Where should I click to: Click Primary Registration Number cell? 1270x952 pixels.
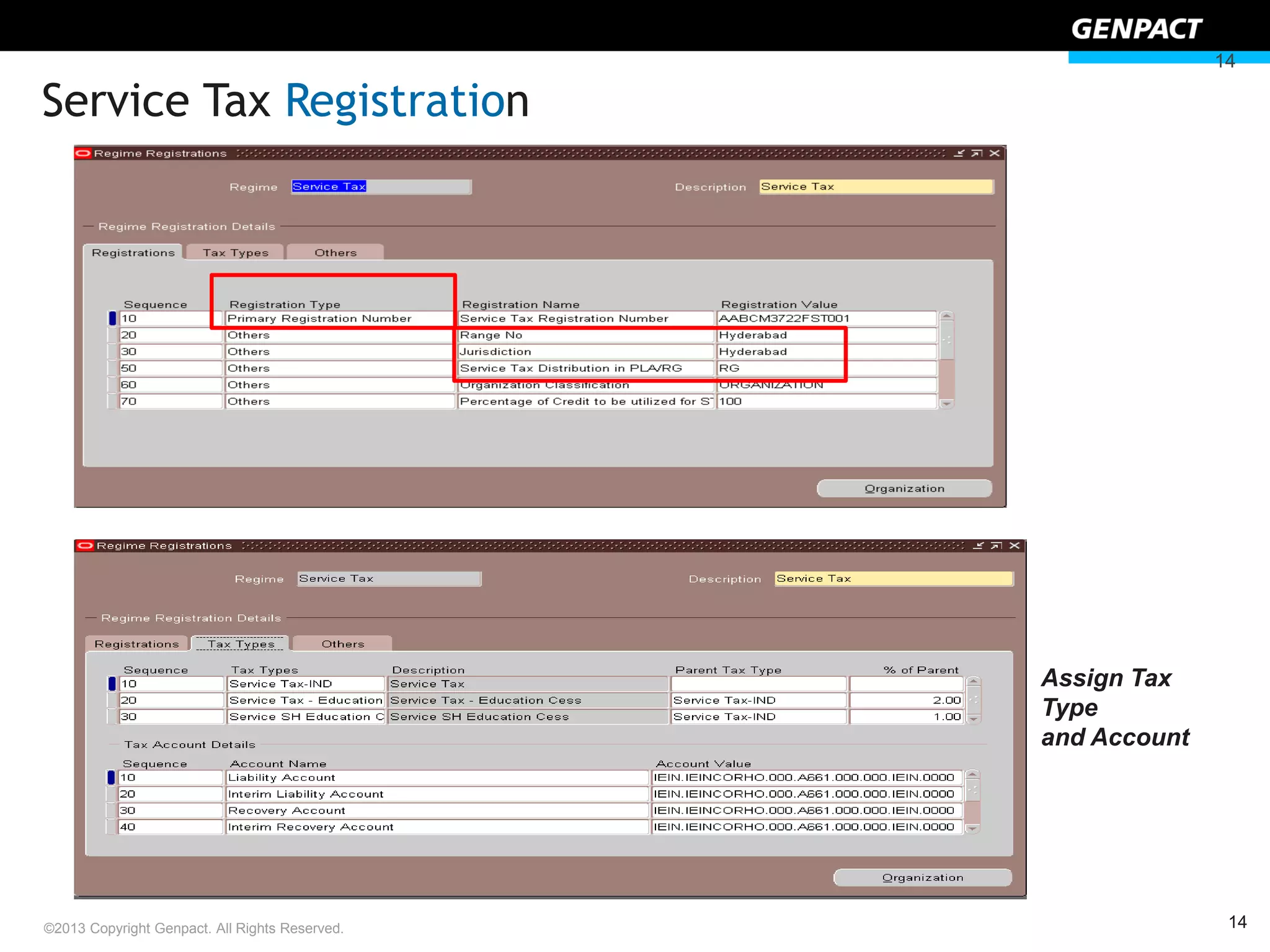[x=340, y=319]
